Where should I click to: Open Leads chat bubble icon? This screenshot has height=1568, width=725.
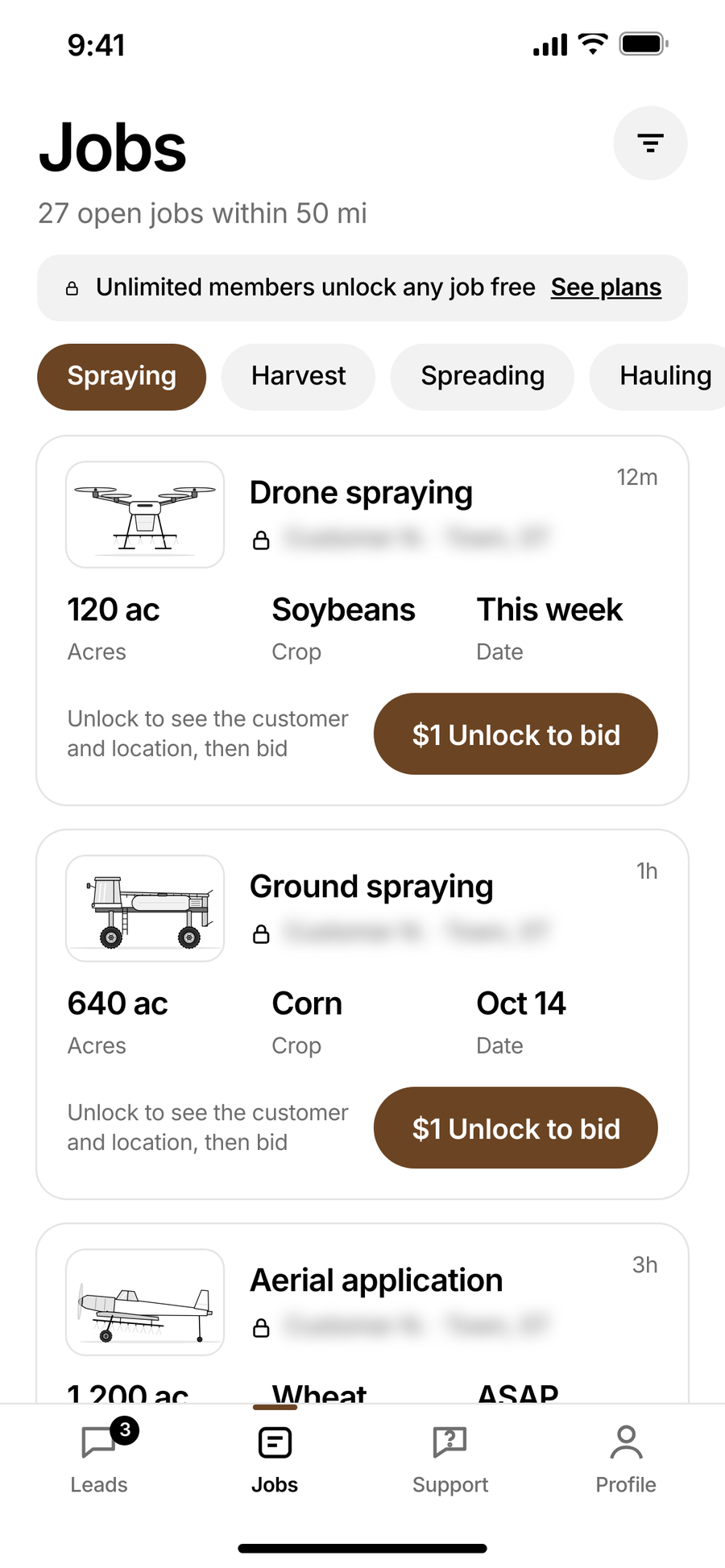click(x=99, y=1442)
